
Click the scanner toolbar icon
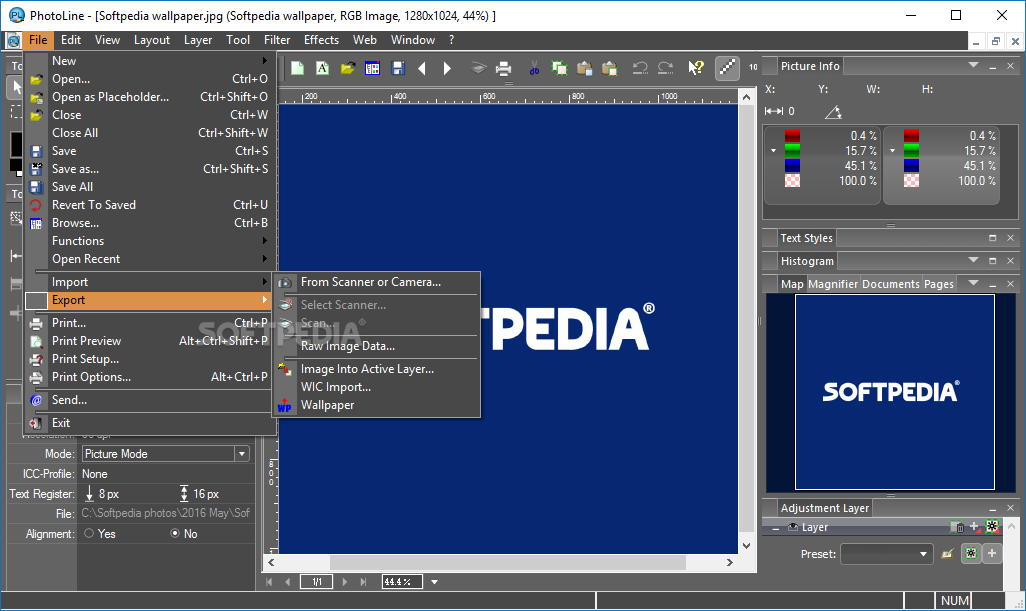point(479,68)
